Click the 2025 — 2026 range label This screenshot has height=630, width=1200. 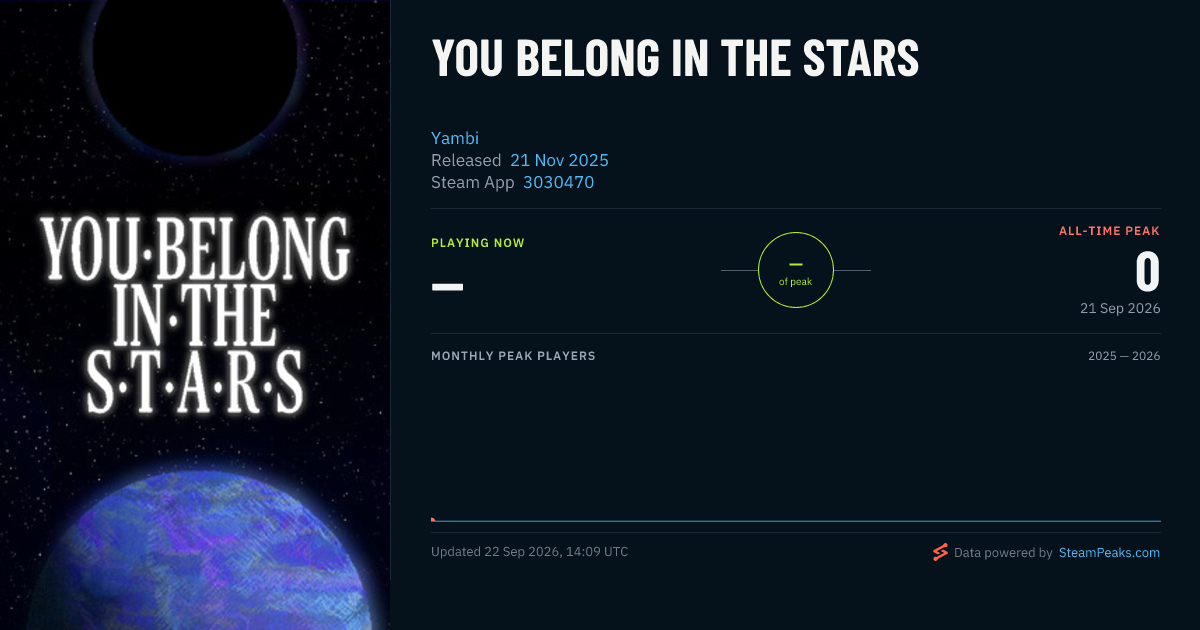pyautogui.click(x=1124, y=356)
